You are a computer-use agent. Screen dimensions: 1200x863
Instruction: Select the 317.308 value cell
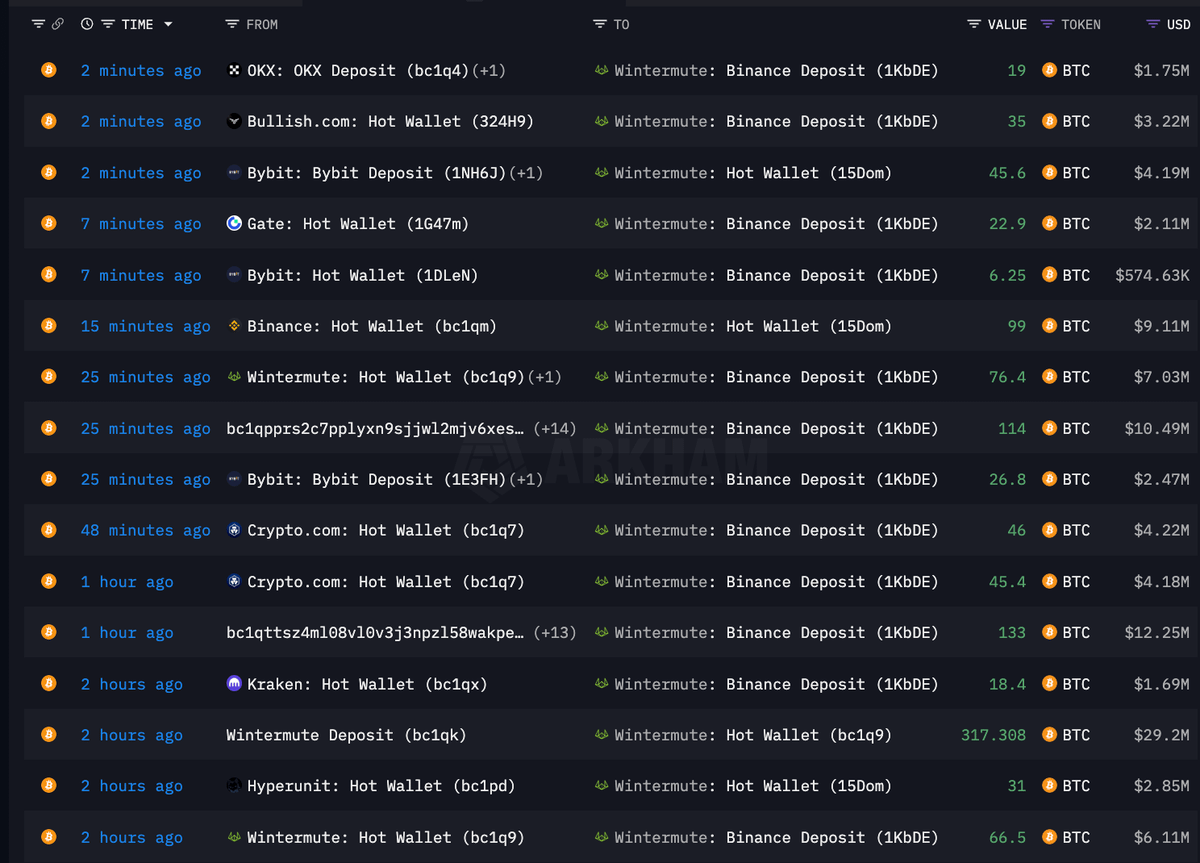[993, 735]
